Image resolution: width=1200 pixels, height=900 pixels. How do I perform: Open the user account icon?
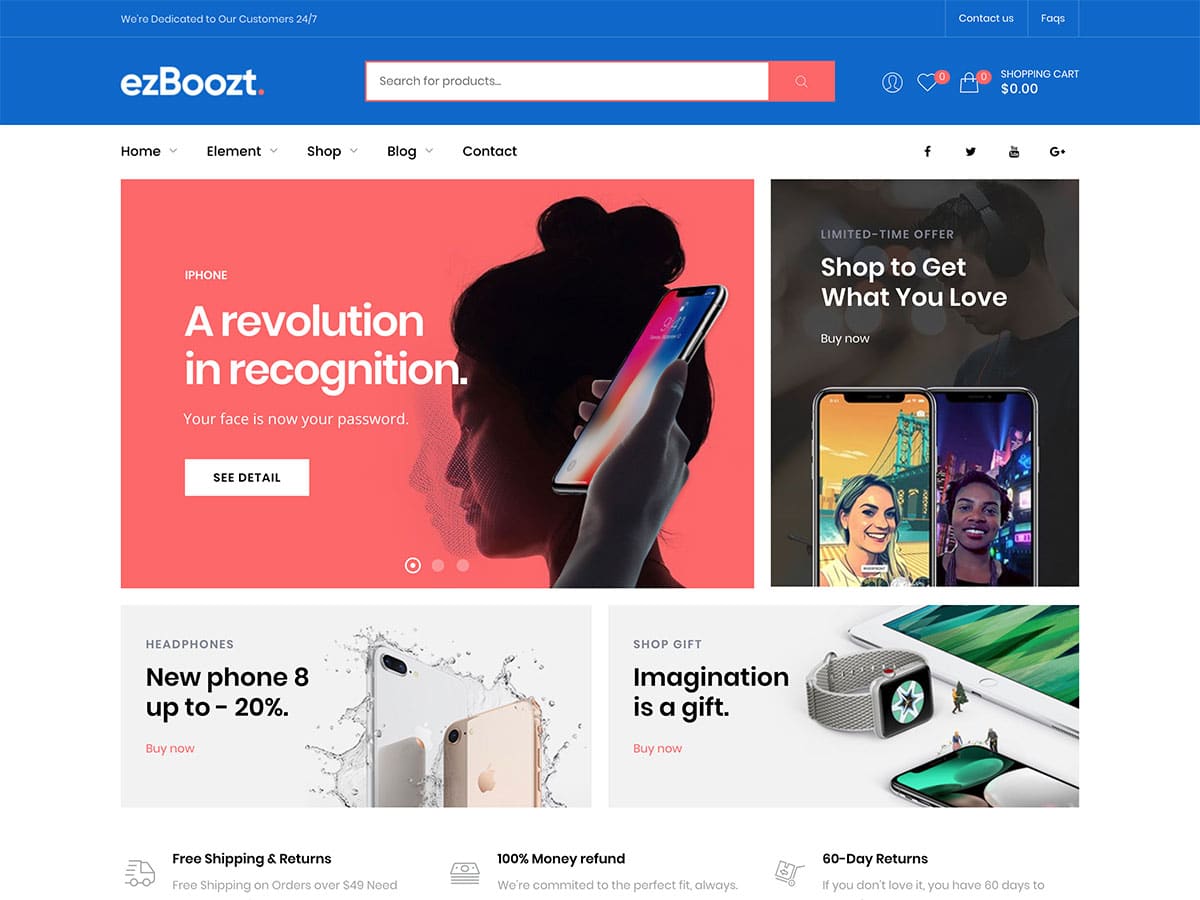pos(892,82)
